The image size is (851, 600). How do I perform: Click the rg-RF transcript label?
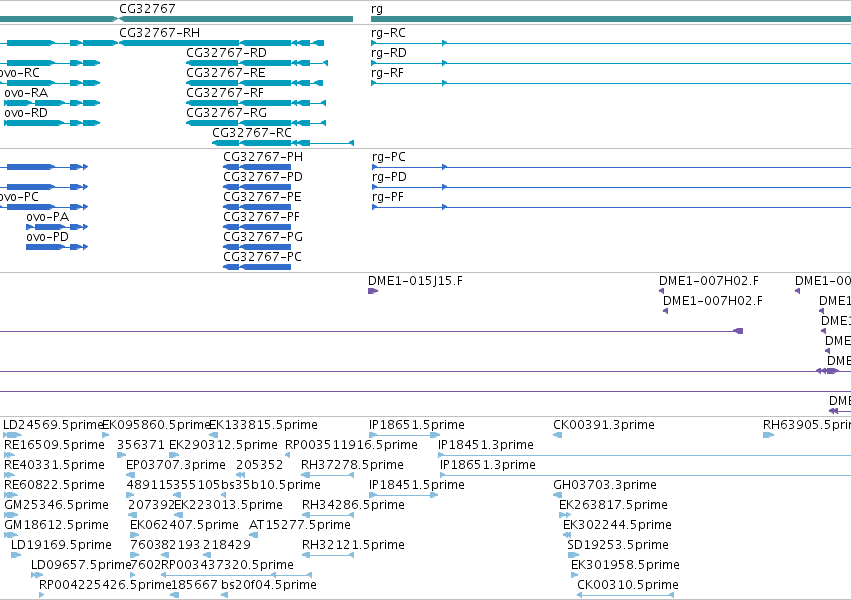(388, 73)
